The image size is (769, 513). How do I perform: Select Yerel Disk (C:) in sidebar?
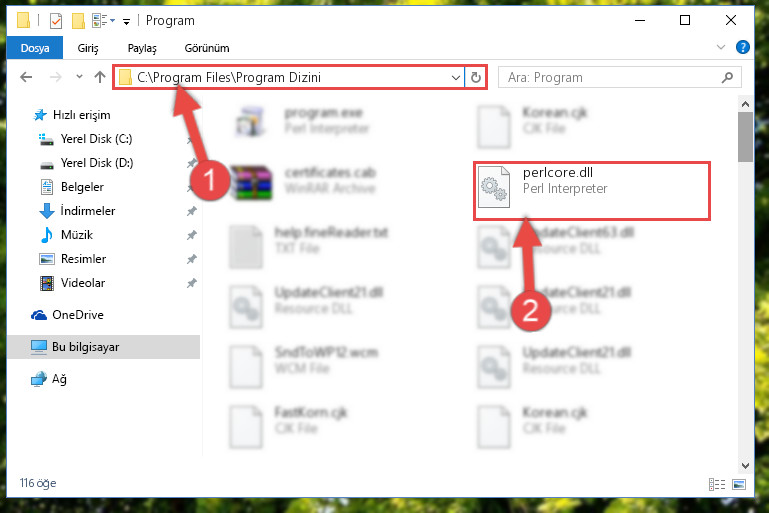click(96, 139)
